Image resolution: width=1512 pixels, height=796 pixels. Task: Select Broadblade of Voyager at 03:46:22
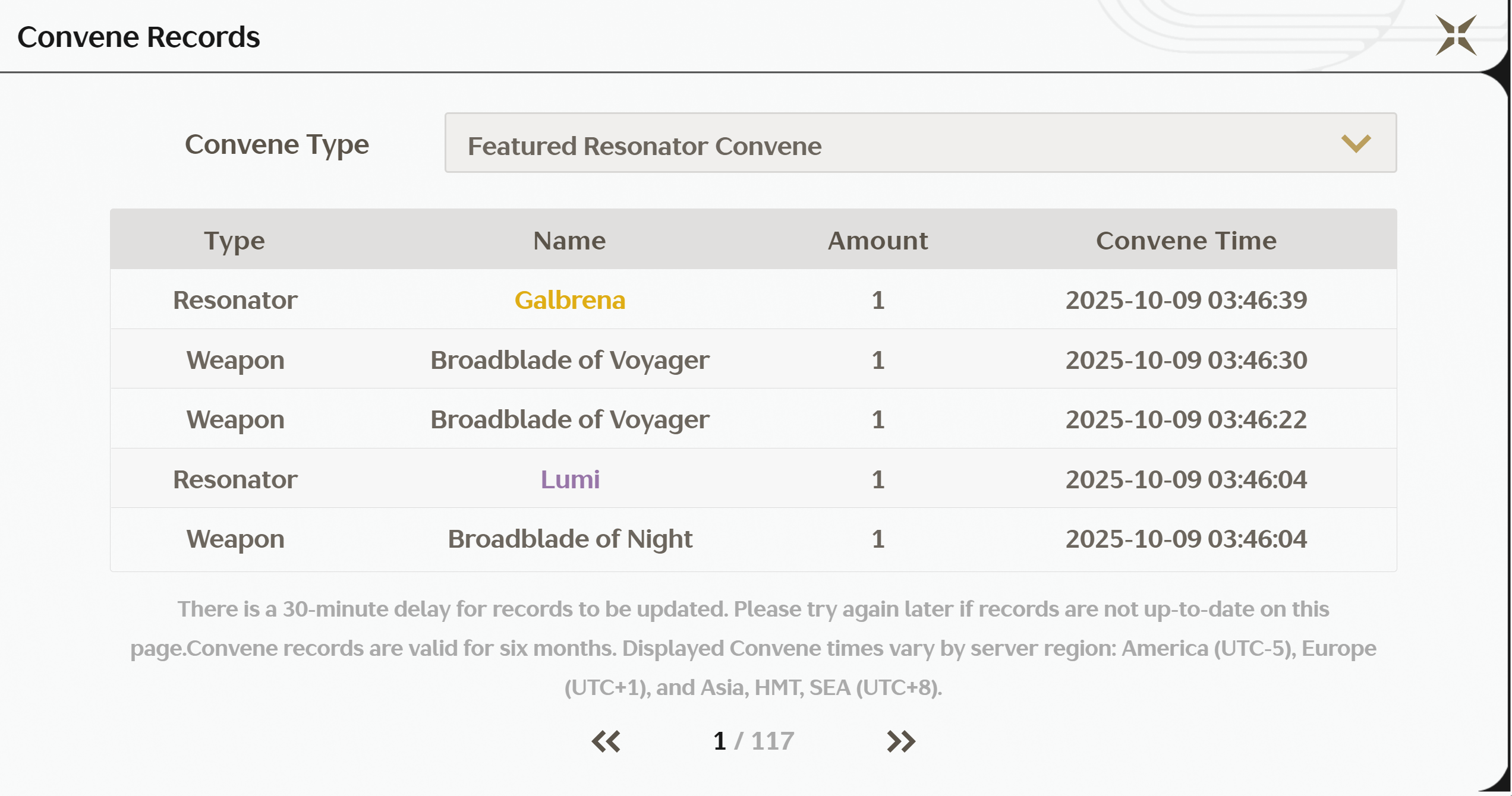point(569,419)
